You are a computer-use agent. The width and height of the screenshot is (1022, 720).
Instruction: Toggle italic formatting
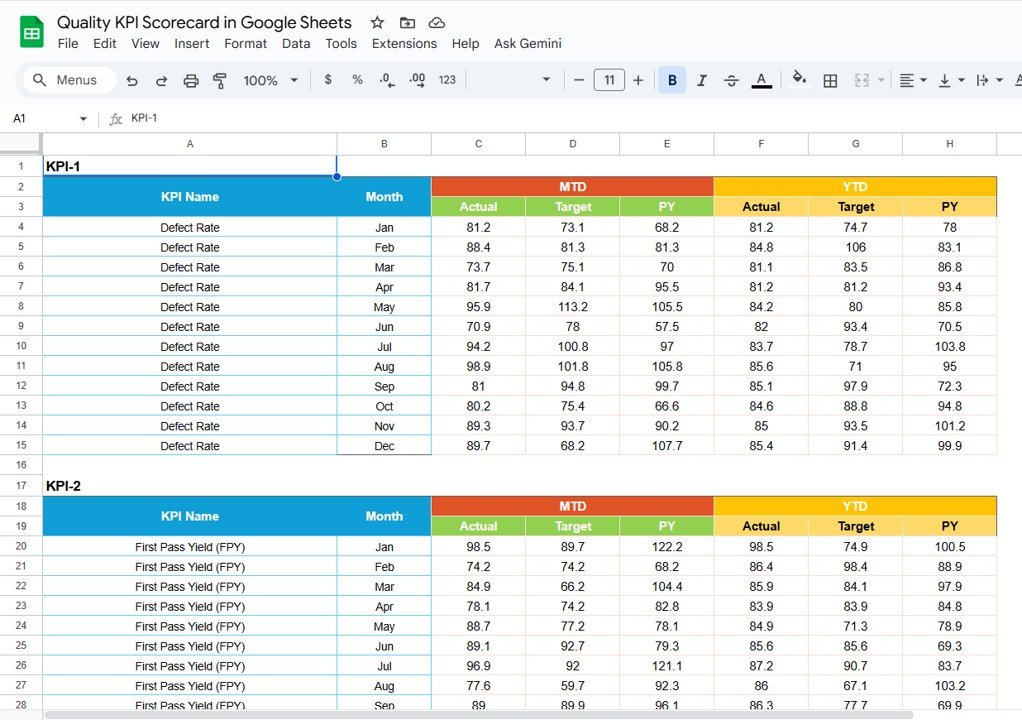tap(701, 80)
